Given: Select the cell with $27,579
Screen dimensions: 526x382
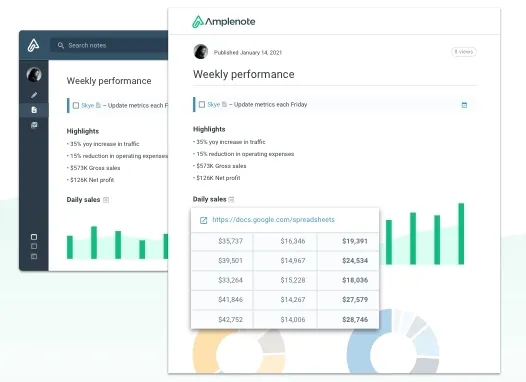Looking at the screenshot, I should [x=348, y=299].
